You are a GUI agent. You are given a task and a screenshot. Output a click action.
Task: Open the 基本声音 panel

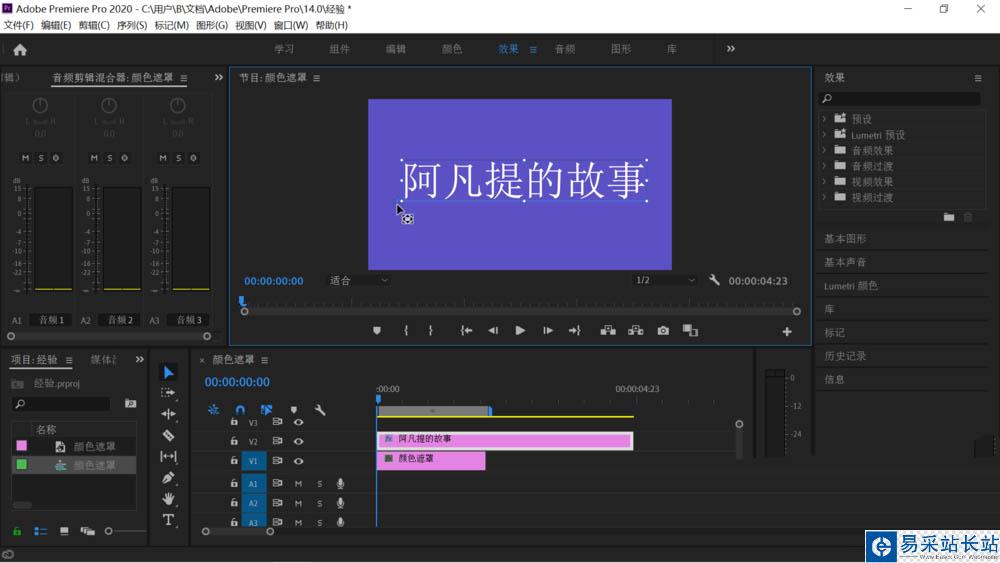[845, 262]
